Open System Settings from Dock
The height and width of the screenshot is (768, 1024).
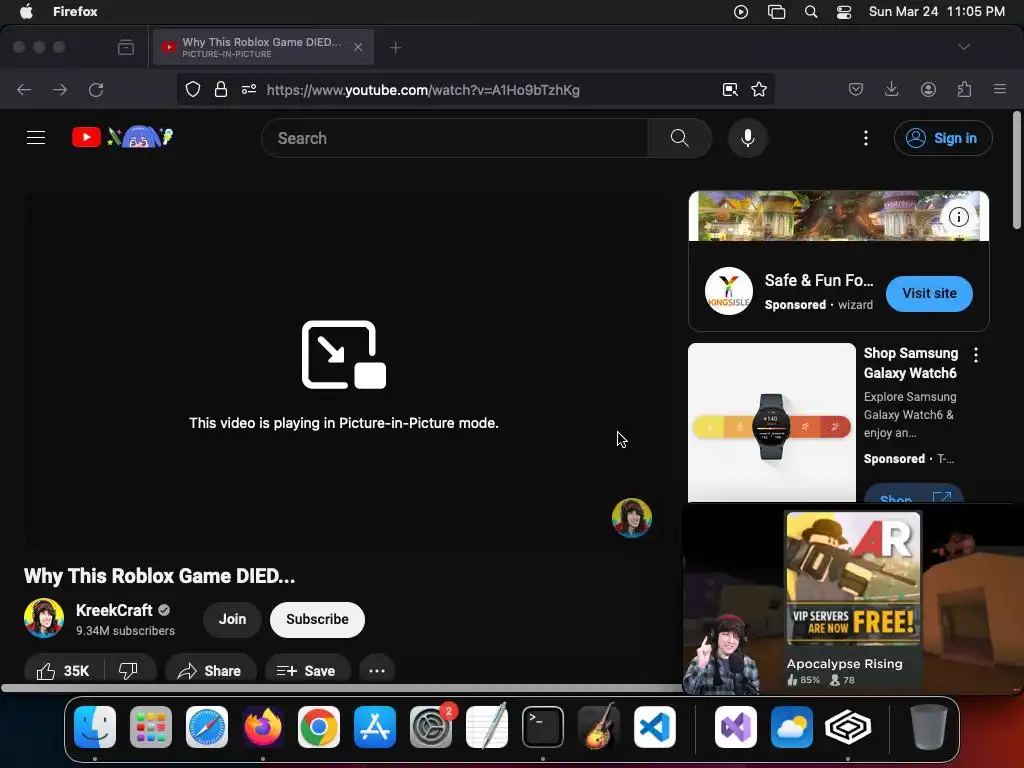[x=430, y=726]
